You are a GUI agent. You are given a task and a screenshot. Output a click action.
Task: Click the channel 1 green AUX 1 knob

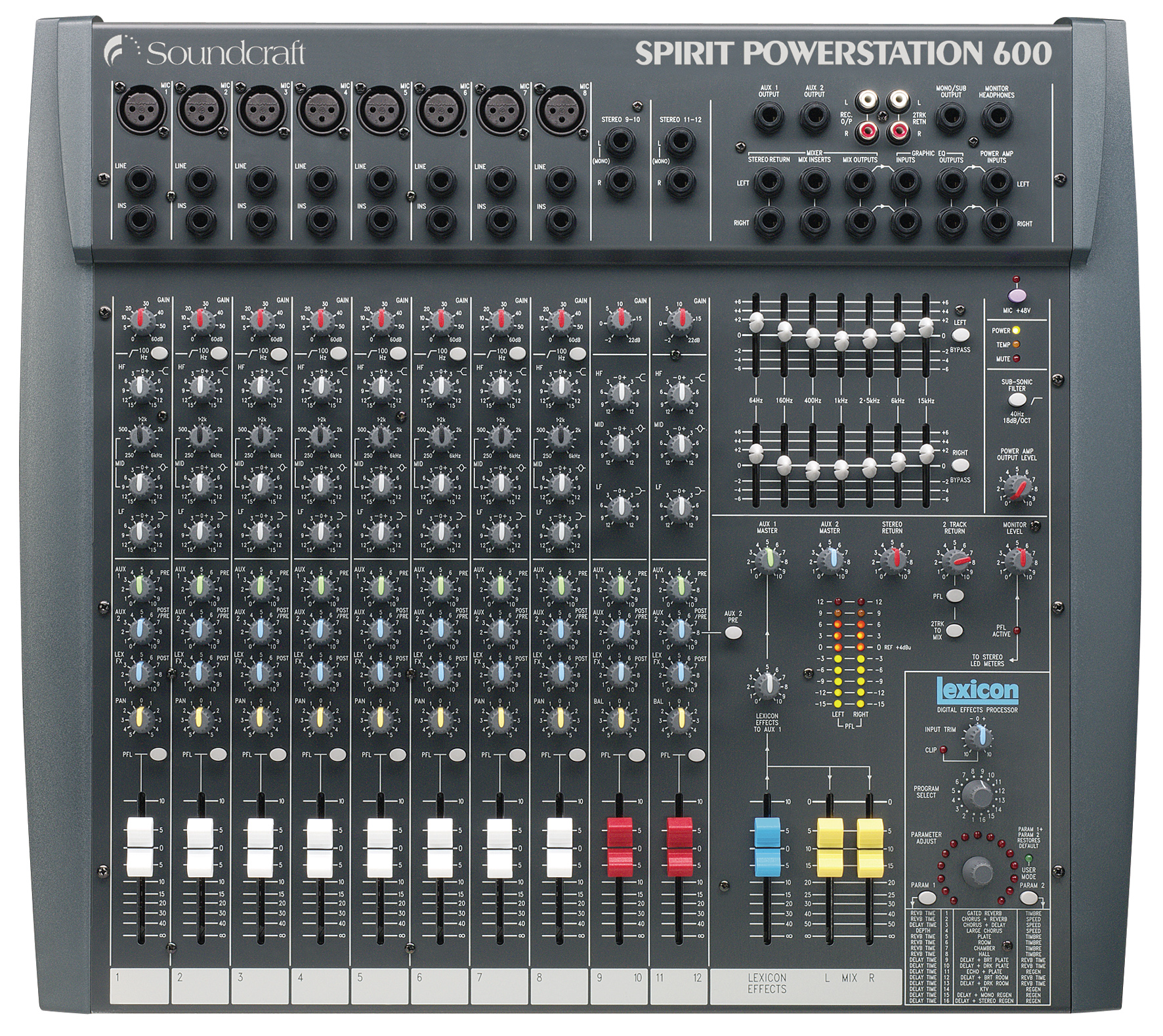(x=140, y=586)
